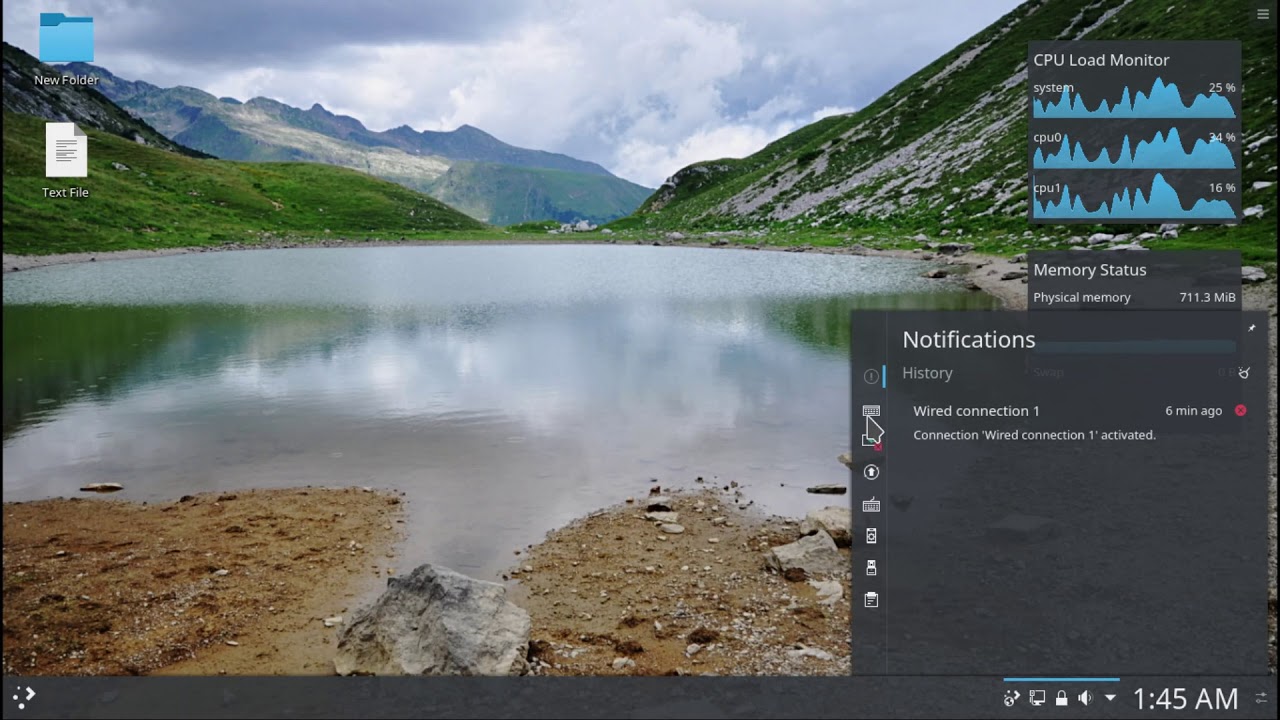1280x720 pixels.
Task: Open the wired network tray icon
Action: [1037, 698]
